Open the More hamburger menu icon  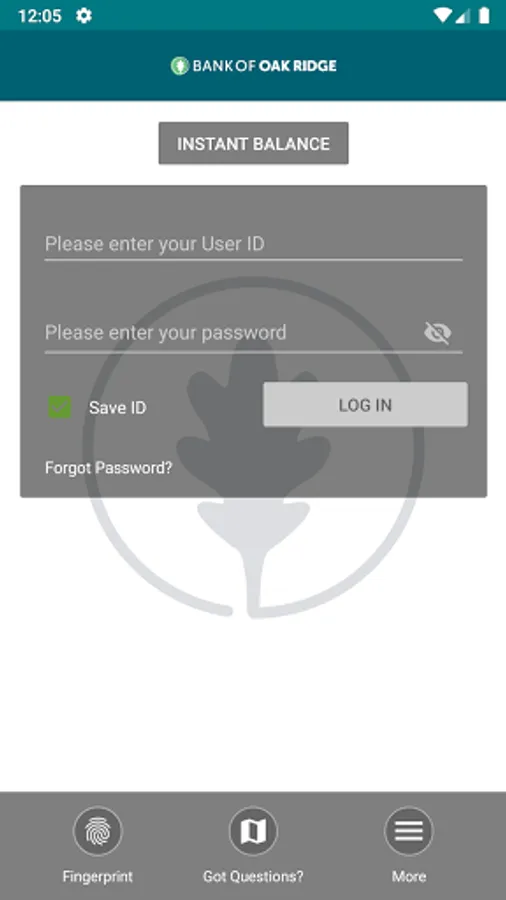(408, 831)
